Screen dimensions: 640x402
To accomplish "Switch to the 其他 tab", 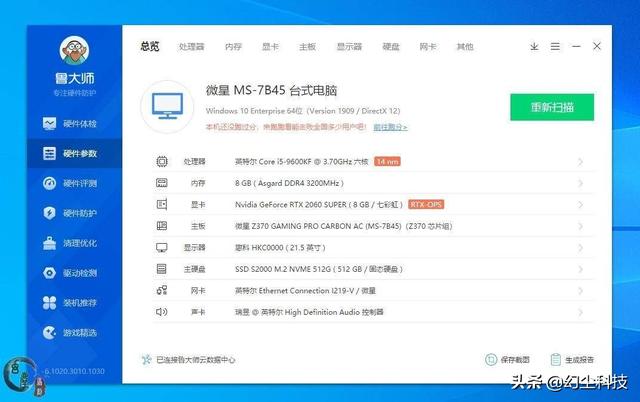I will tap(465, 47).
